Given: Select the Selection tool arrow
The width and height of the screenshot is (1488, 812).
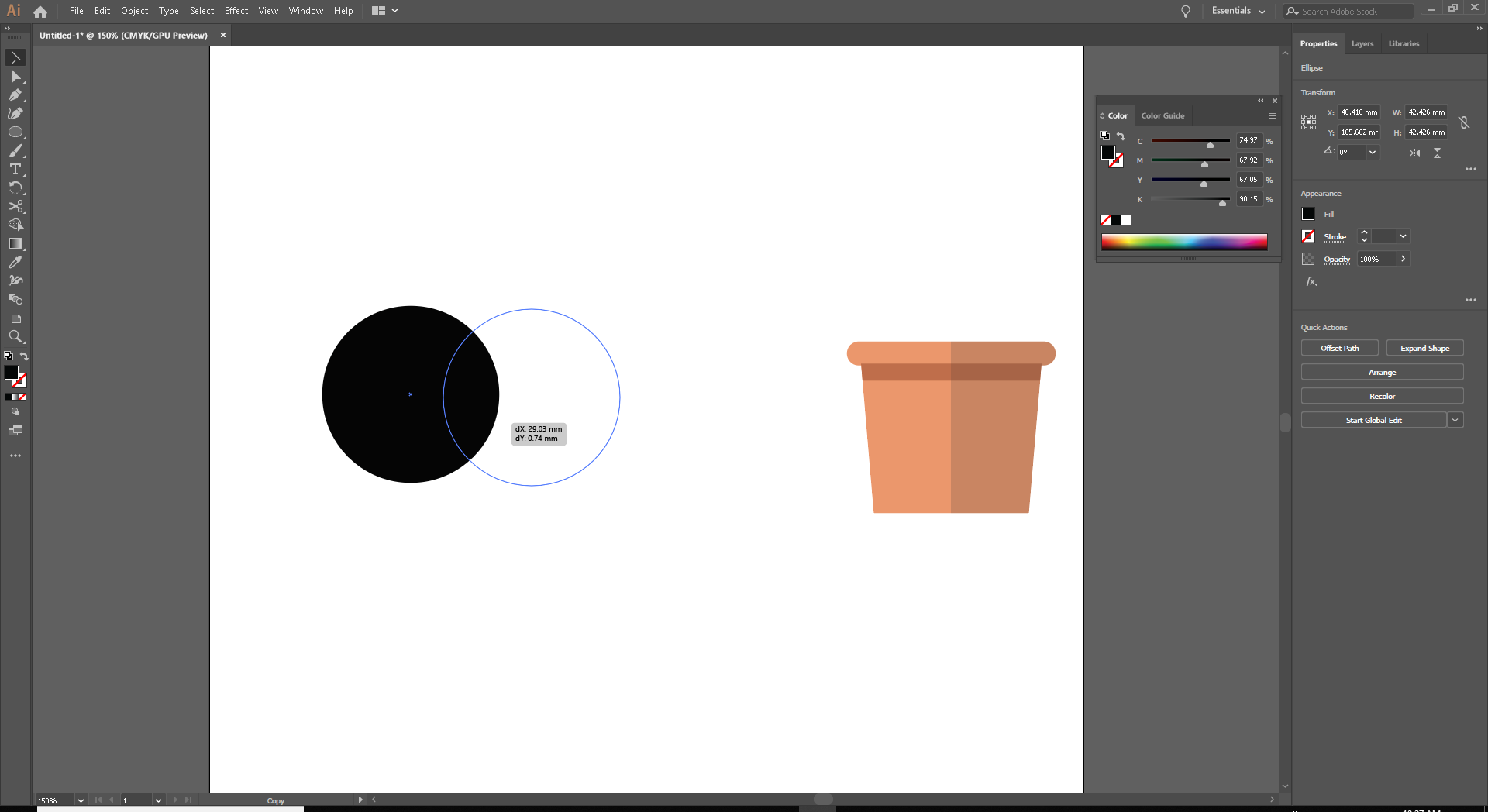Looking at the screenshot, I should (15, 58).
